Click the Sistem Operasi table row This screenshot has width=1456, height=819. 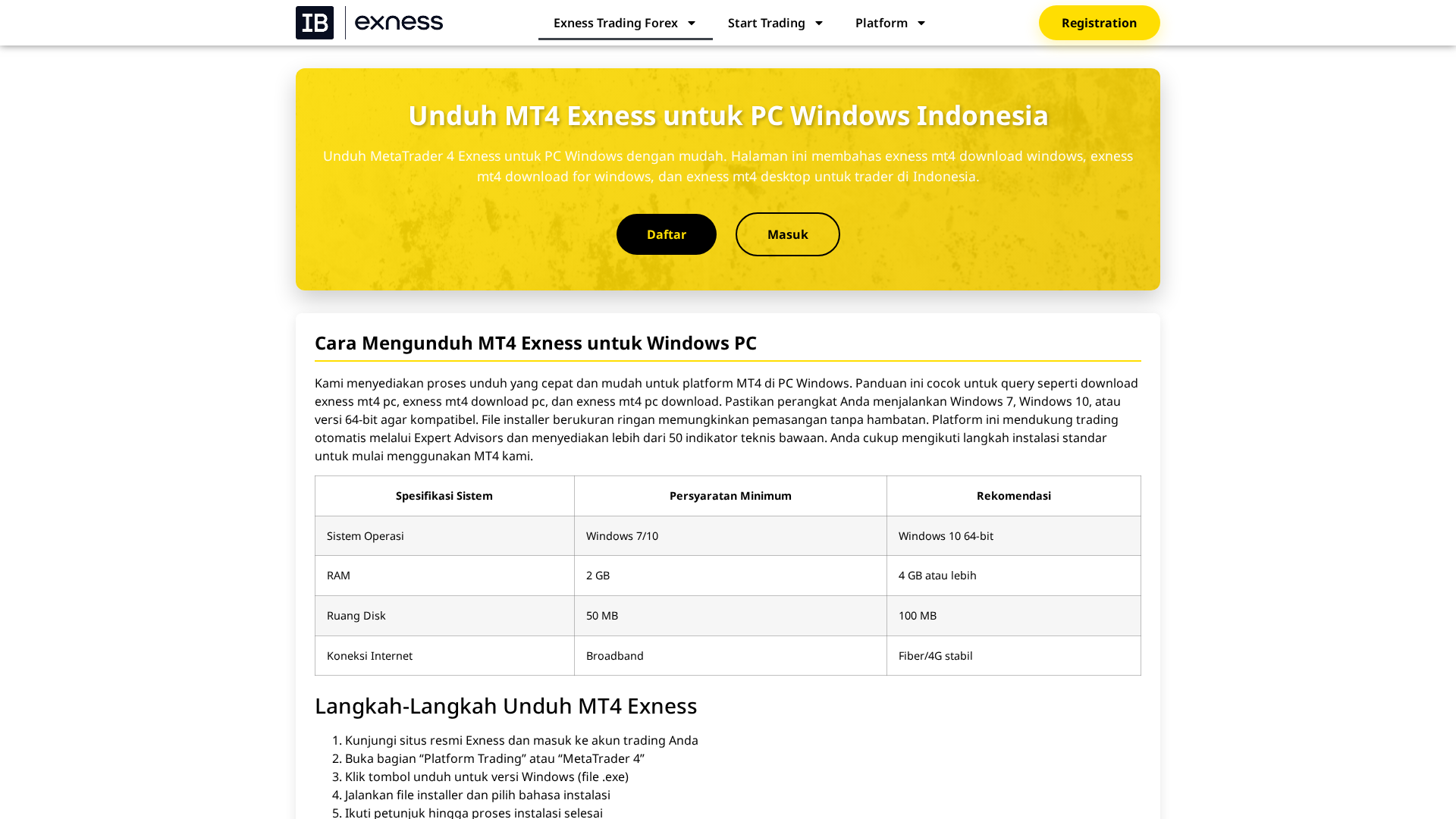[365, 535]
